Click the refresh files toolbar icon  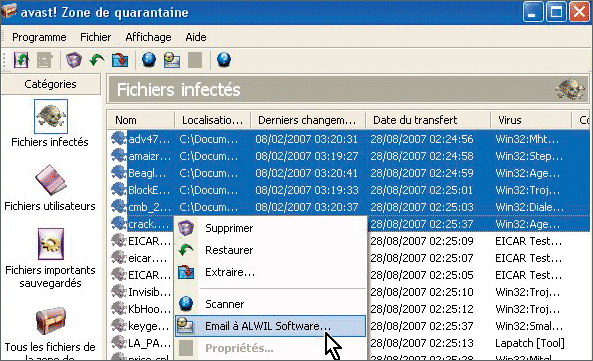click(x=21, y=60)
